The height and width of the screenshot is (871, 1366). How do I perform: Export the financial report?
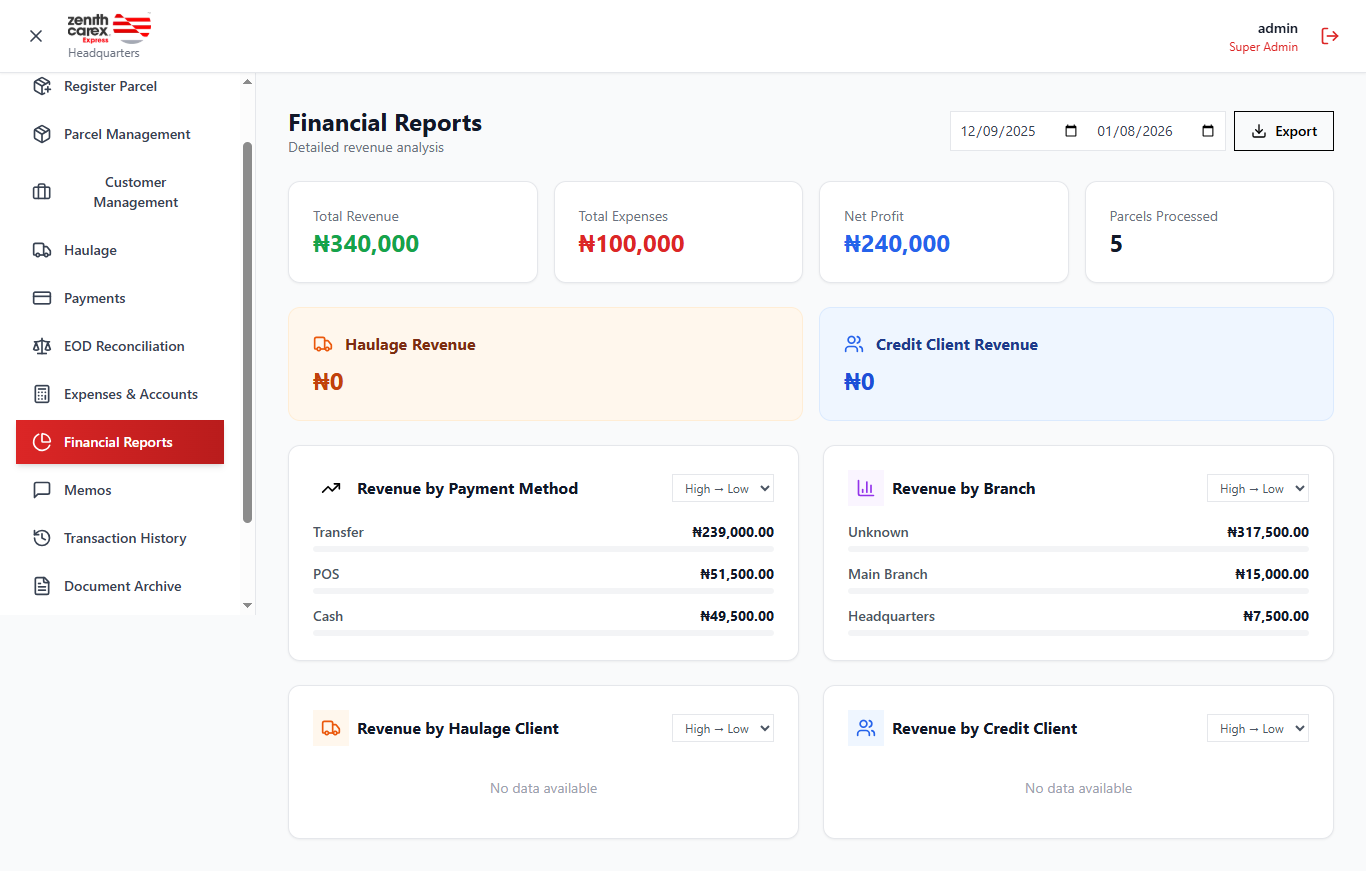click(x=1283, y=131)
